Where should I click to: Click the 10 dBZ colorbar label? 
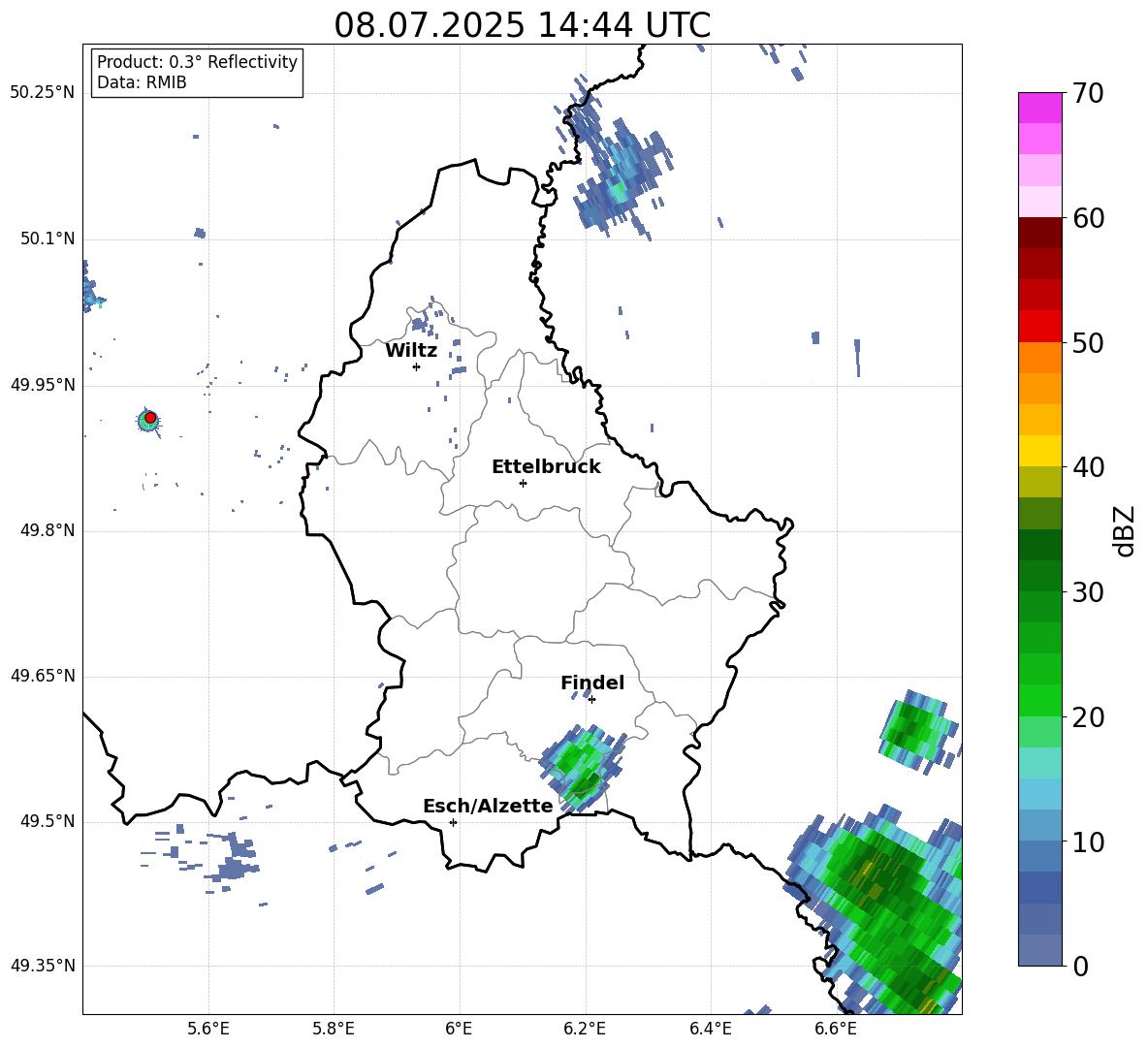pos(1087,842)
